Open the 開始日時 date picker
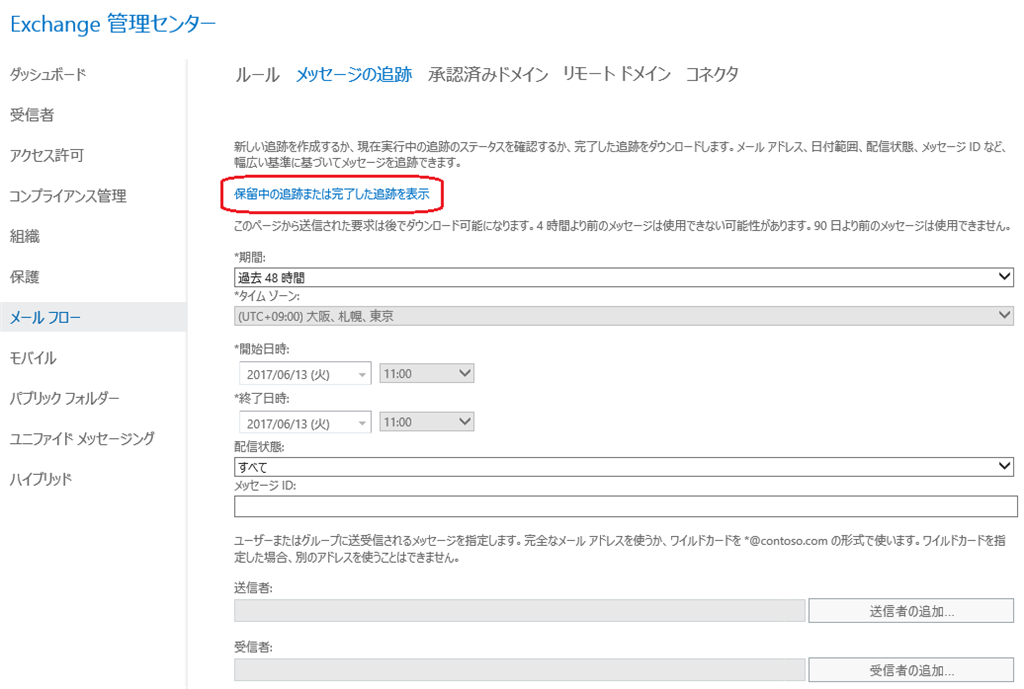The width and height of the screenshot is (1024, 689). [x=305, y=374]
